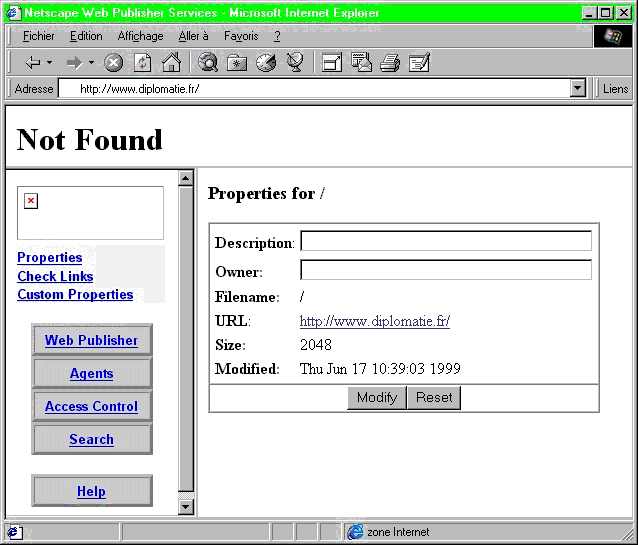
Task: Click the Windows logo throbber icon
Action: tap(612, 36)
